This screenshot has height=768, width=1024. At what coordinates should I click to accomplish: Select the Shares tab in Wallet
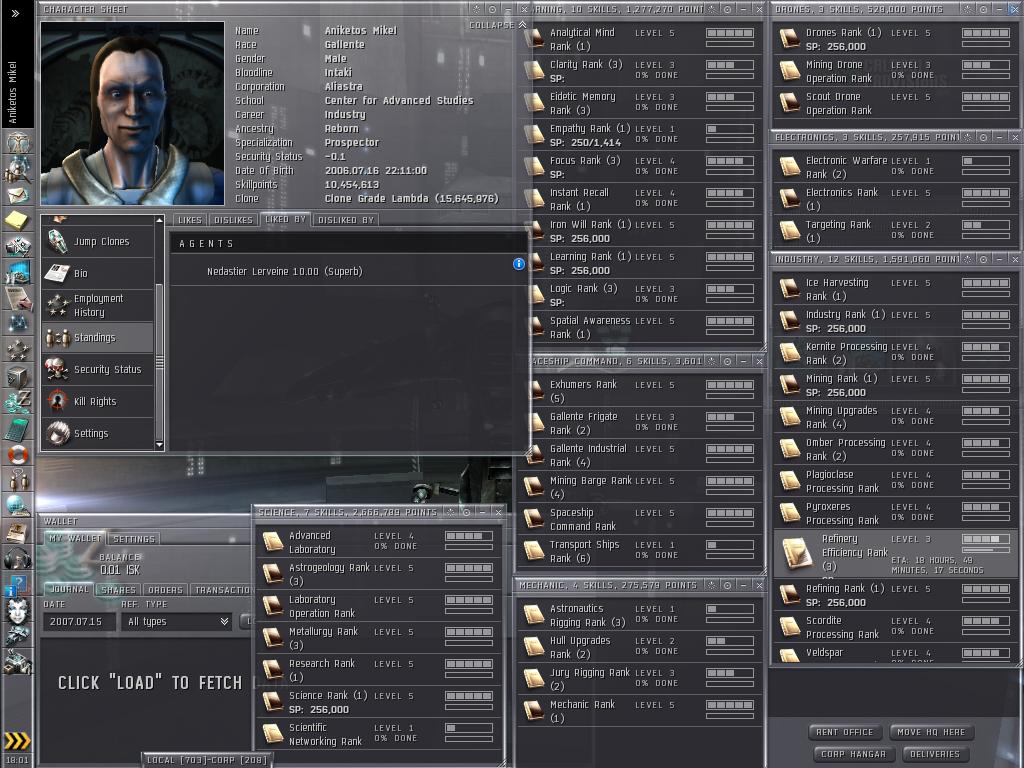[x=118, y=590]
